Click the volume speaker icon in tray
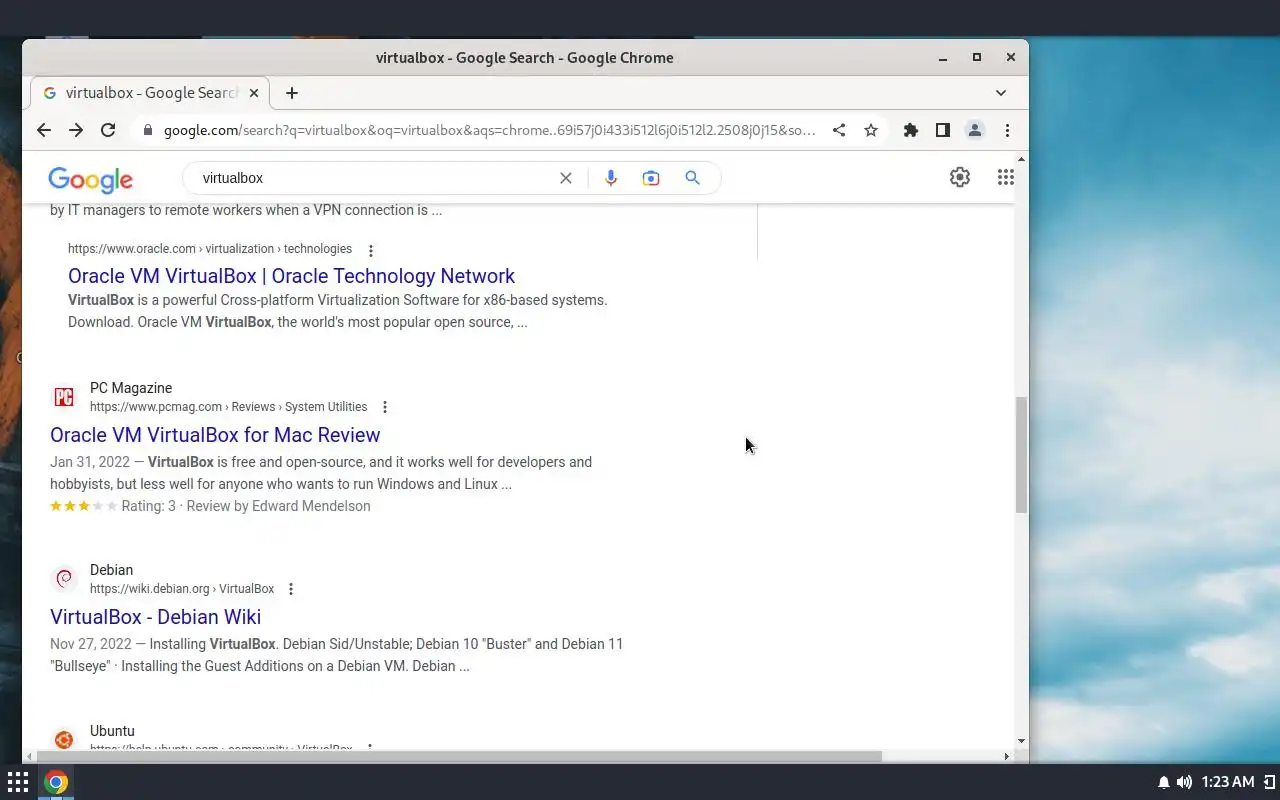Viewport: 1280px width, 800px height. (x=1185, y=782)
